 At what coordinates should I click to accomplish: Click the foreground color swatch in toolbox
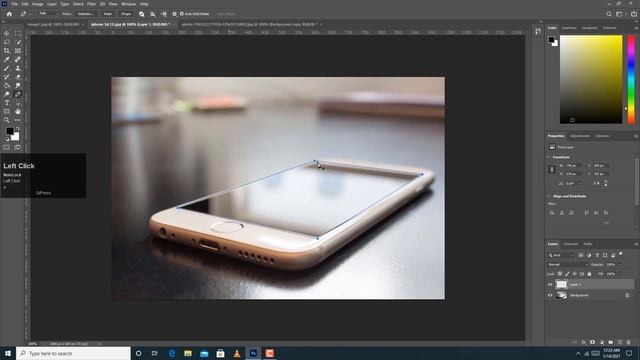10,131
